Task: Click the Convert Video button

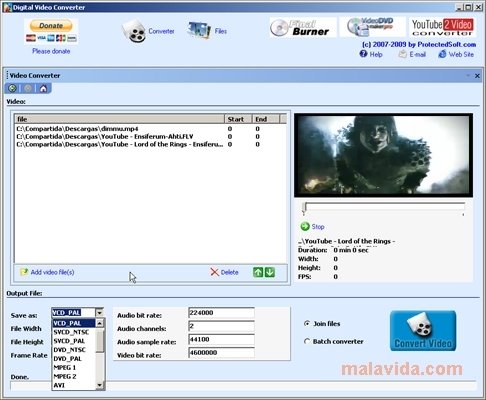Action: click(423, 331)
